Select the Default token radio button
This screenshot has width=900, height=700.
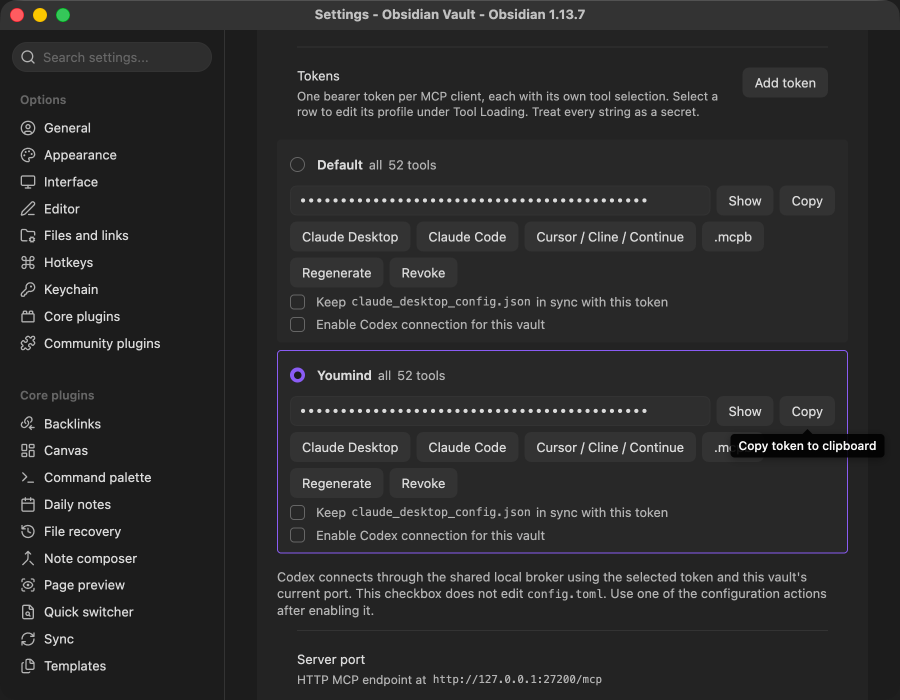coord(297,165)
